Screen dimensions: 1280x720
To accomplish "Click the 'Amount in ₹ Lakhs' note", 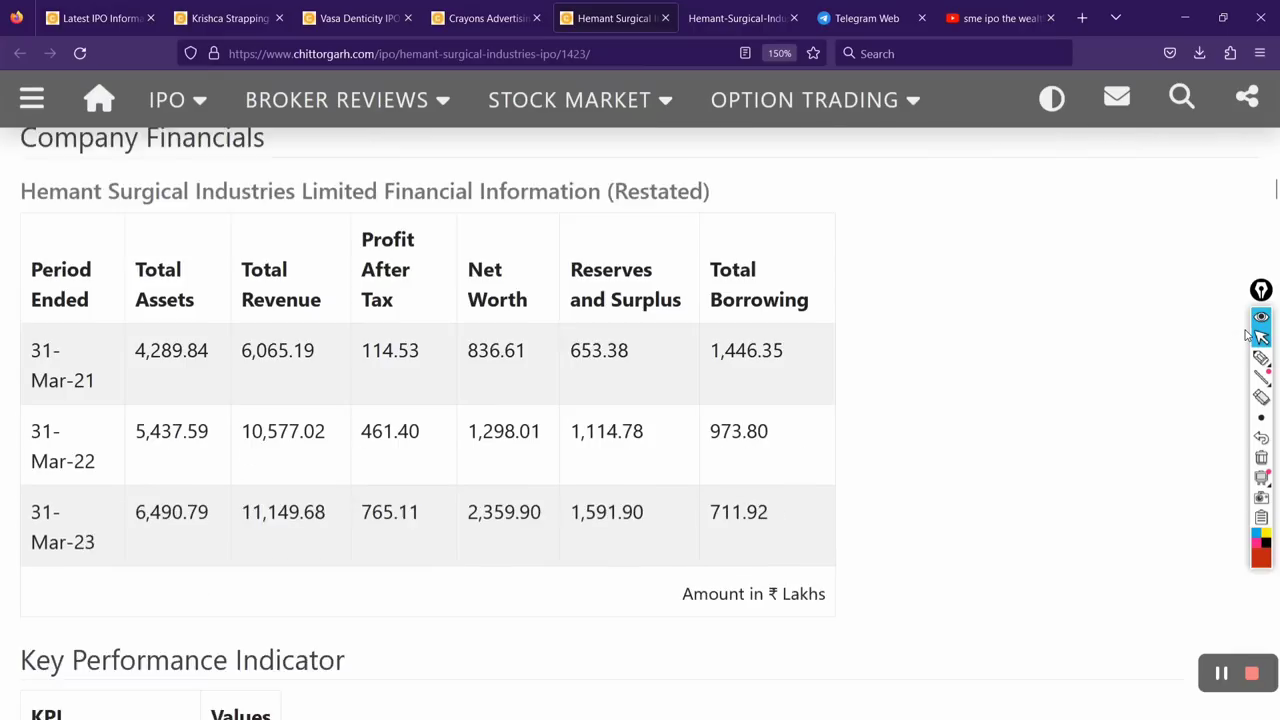I will (x=754, y=594).
